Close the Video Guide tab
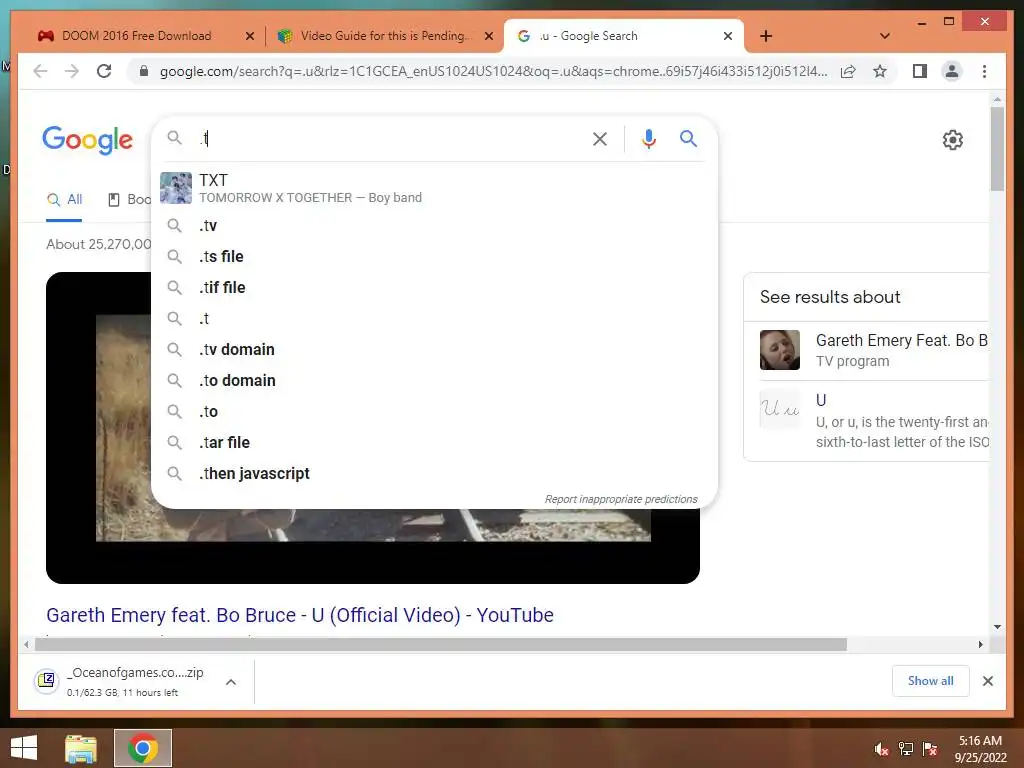Viewport: 1024px width, 768px height. (488, 36)
